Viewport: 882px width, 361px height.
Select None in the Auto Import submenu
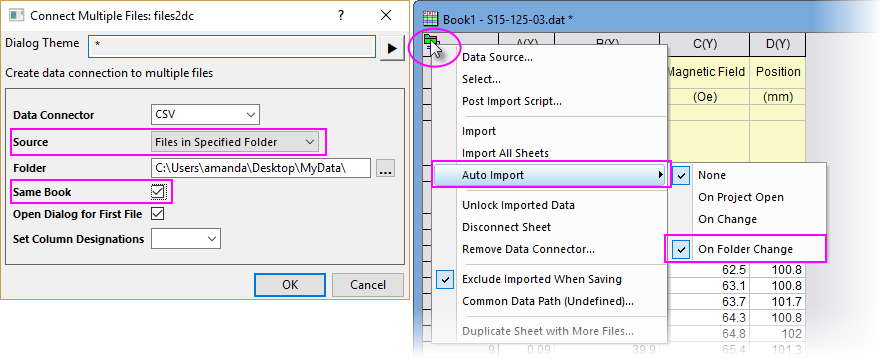[x=750, y=175]
